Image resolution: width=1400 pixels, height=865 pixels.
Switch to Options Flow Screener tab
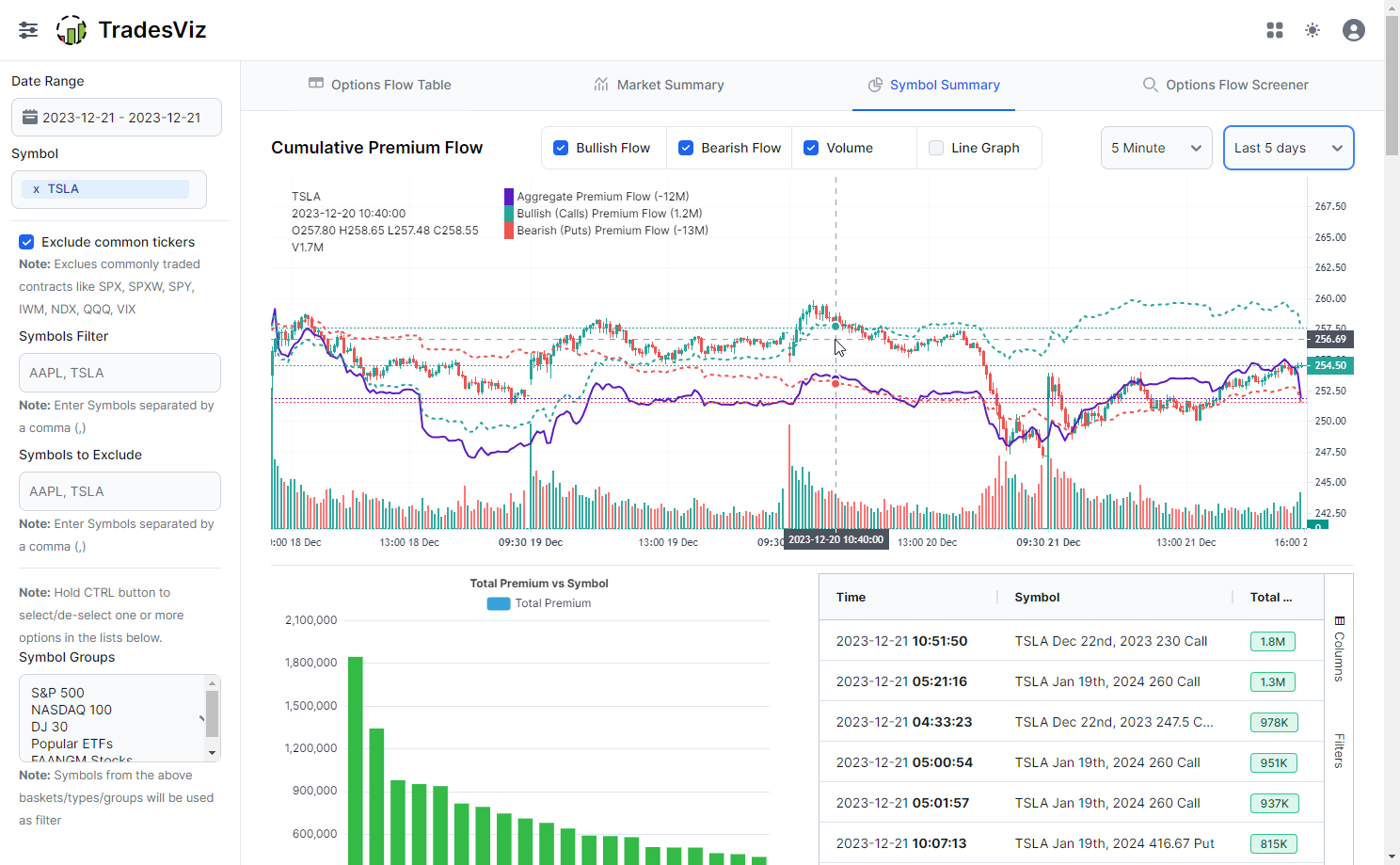[x=1225, y=85]
